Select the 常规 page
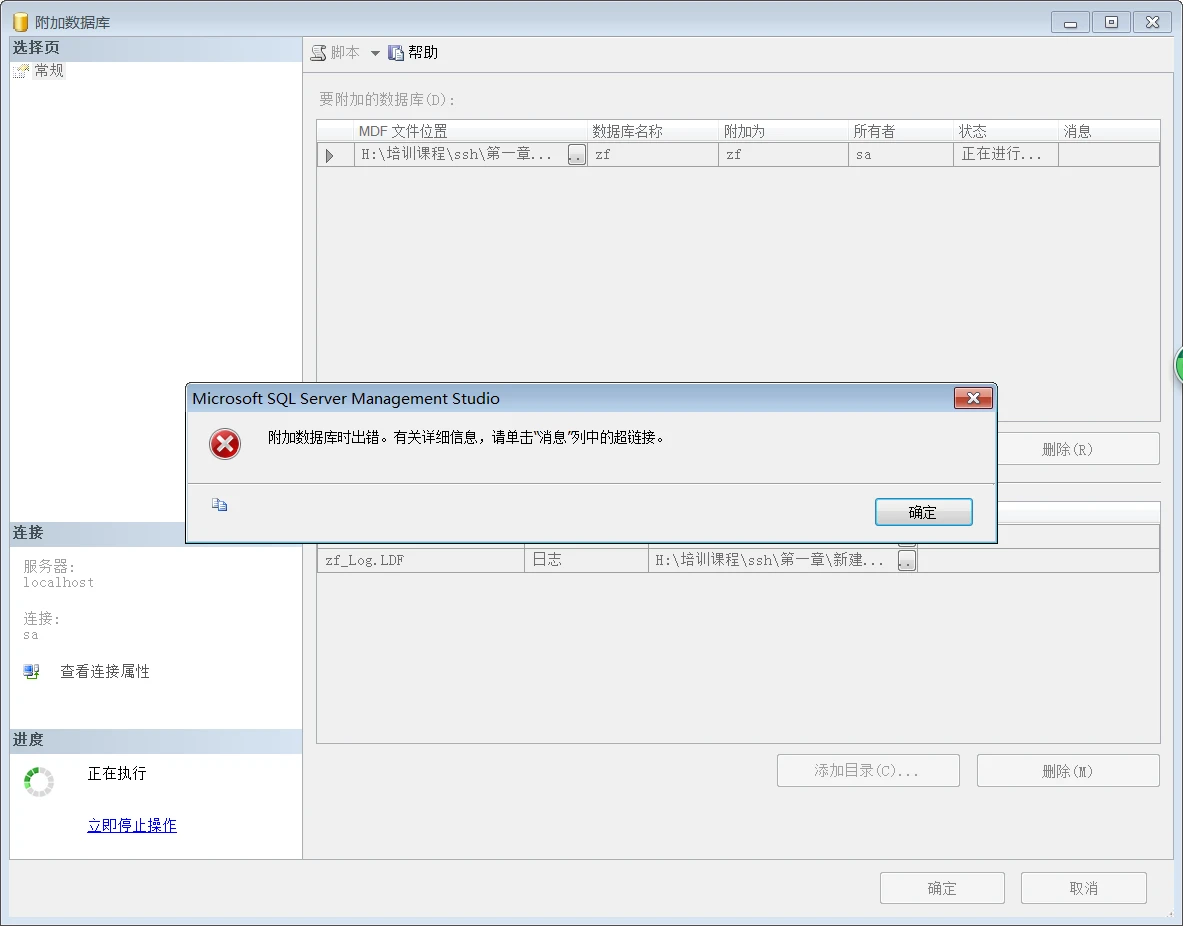This screenshot has width=1183, height=926. pyautogui.click(x=49, y=70)
